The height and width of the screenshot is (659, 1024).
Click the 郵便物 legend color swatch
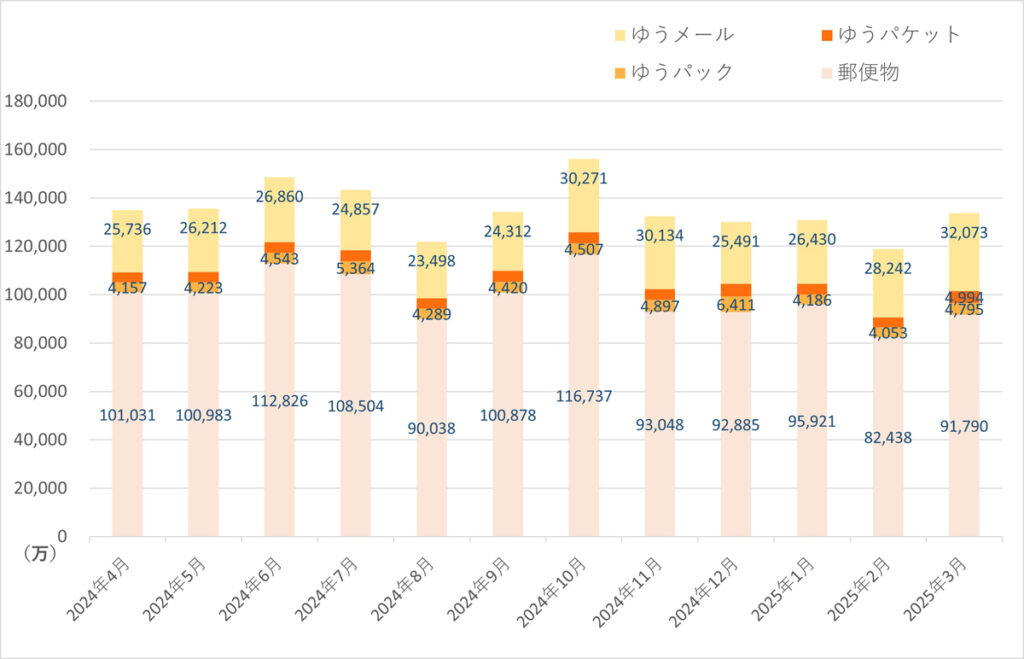pyautogui.click(x=825, y=73)
